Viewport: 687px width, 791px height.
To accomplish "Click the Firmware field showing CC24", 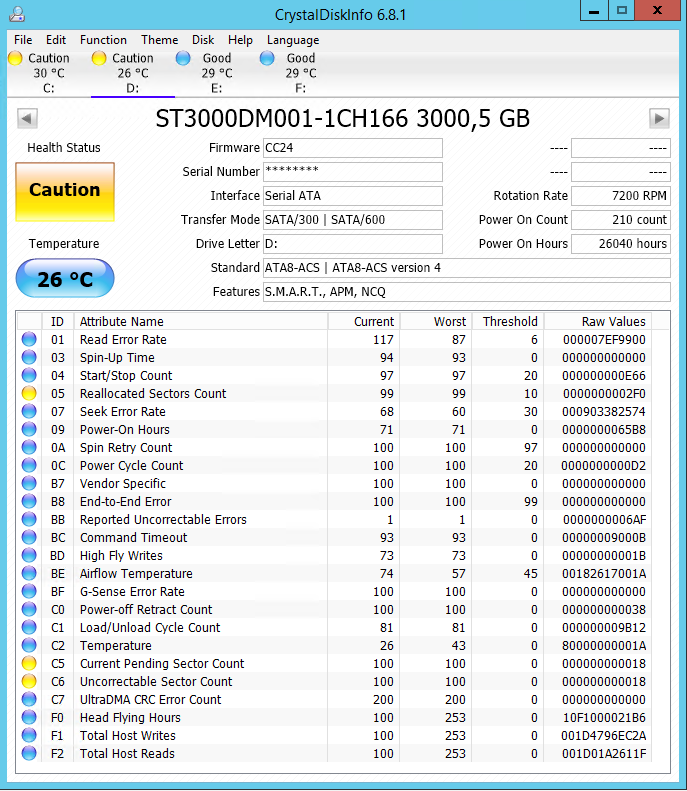I will (353, 148).
